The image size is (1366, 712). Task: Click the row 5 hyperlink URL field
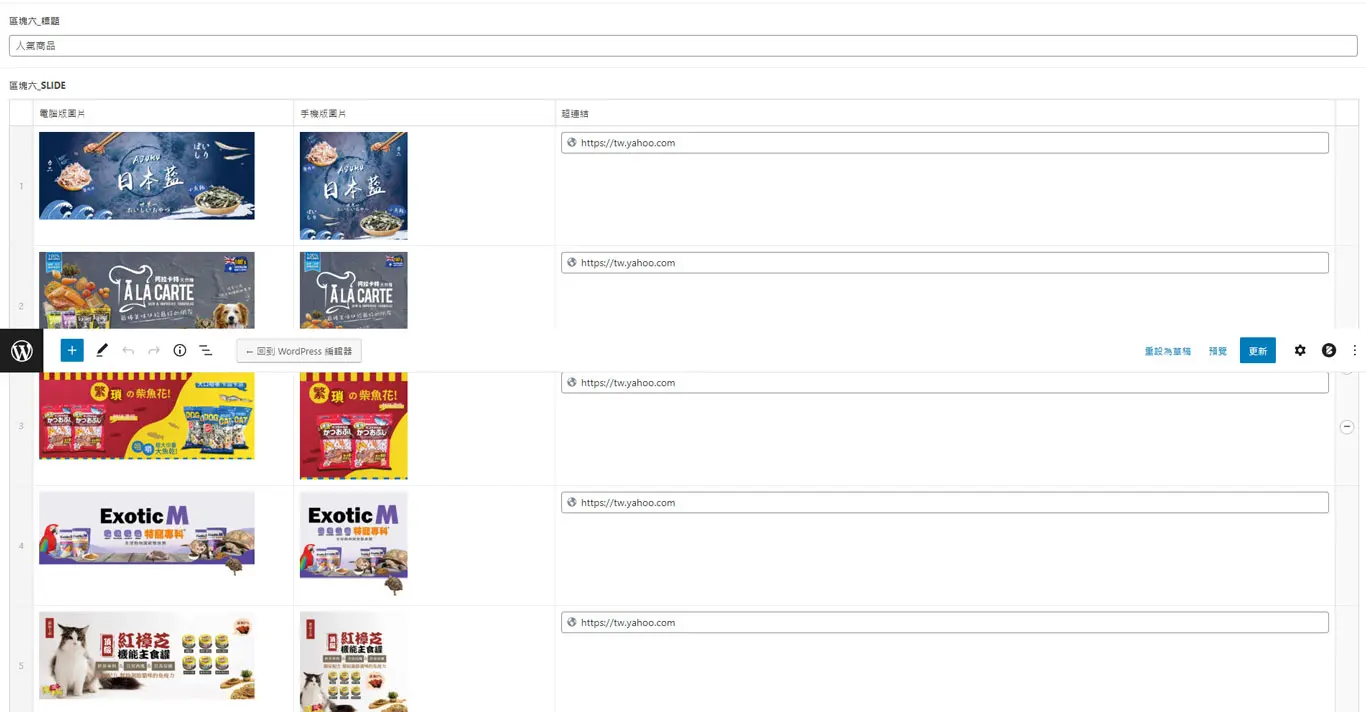click(945, 623)
